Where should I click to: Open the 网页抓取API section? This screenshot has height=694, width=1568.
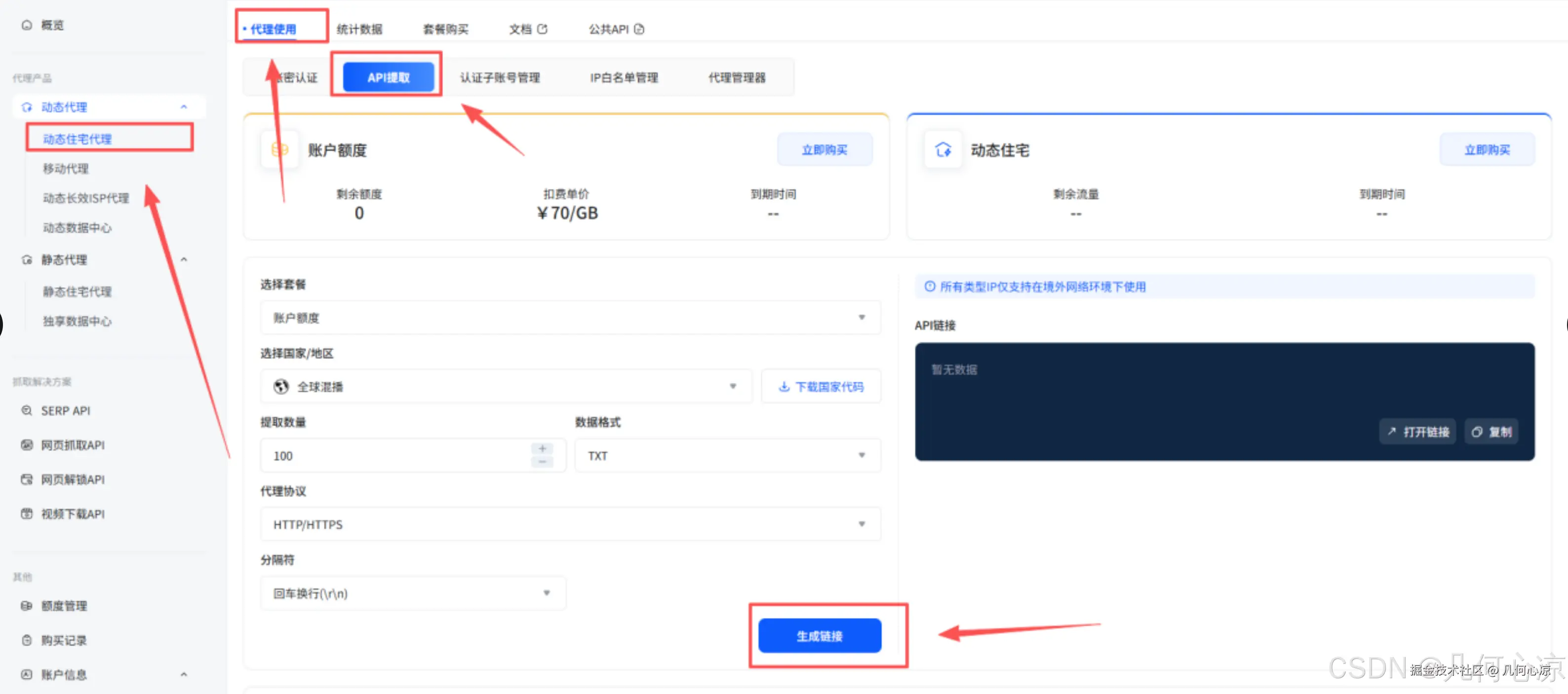(73, 445)
